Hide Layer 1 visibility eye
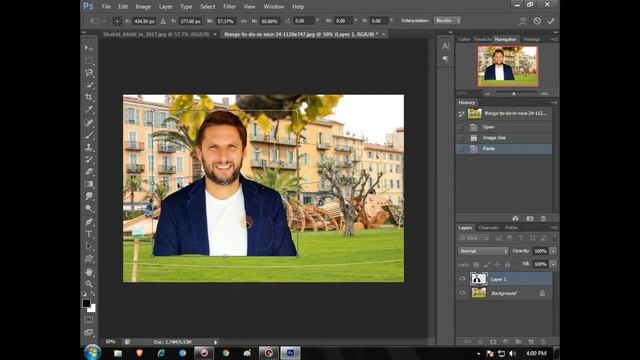 click(x=462, y=279)
